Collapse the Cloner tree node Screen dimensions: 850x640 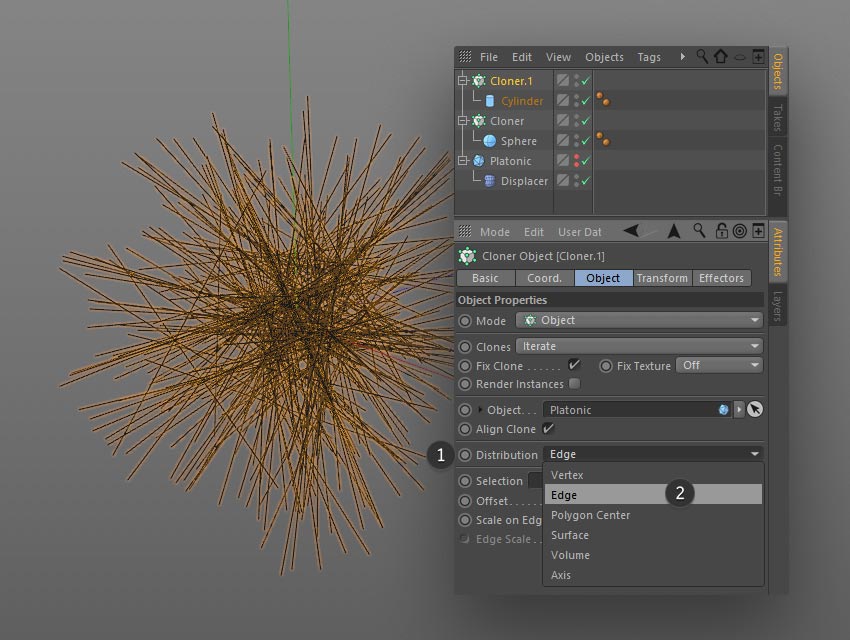point(462,121)
